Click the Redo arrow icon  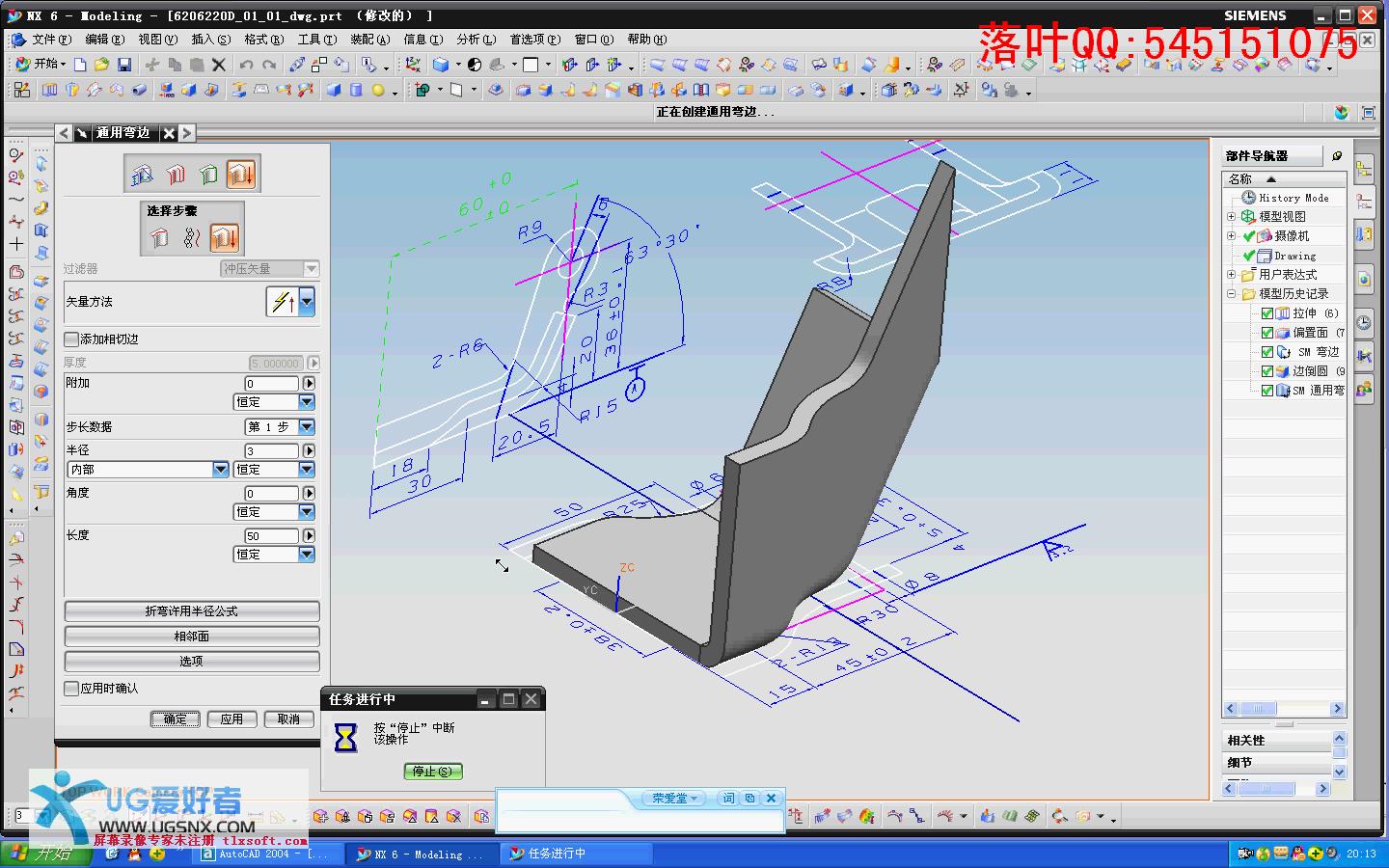pyautogui.click(x=269, y=65)
